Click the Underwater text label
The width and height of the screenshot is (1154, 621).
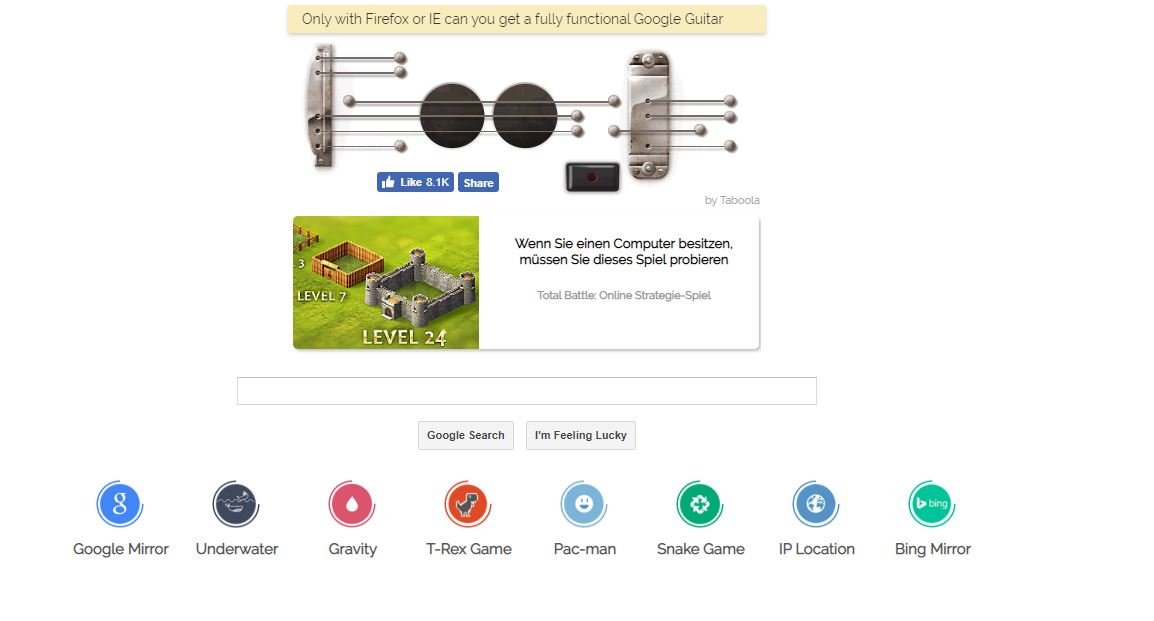click(x=237, y=549)
